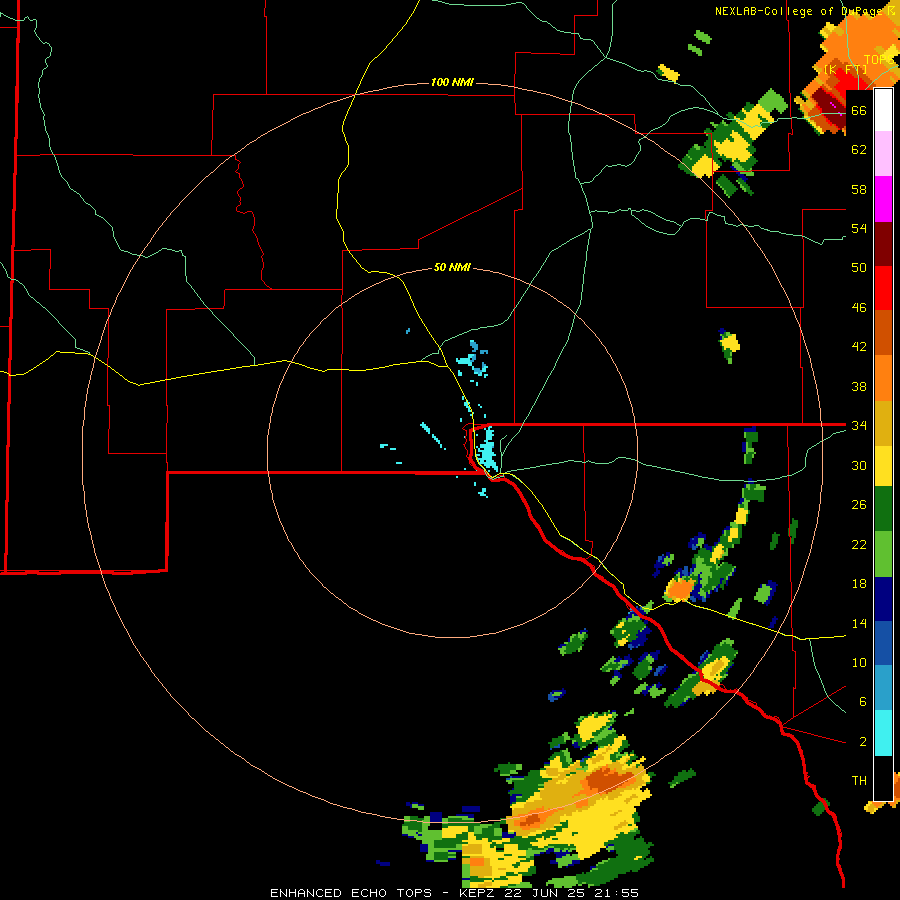This screenshot has width=900, height=900.
Task: Click the navy blue legend swatch
Action: pos(883,599)
